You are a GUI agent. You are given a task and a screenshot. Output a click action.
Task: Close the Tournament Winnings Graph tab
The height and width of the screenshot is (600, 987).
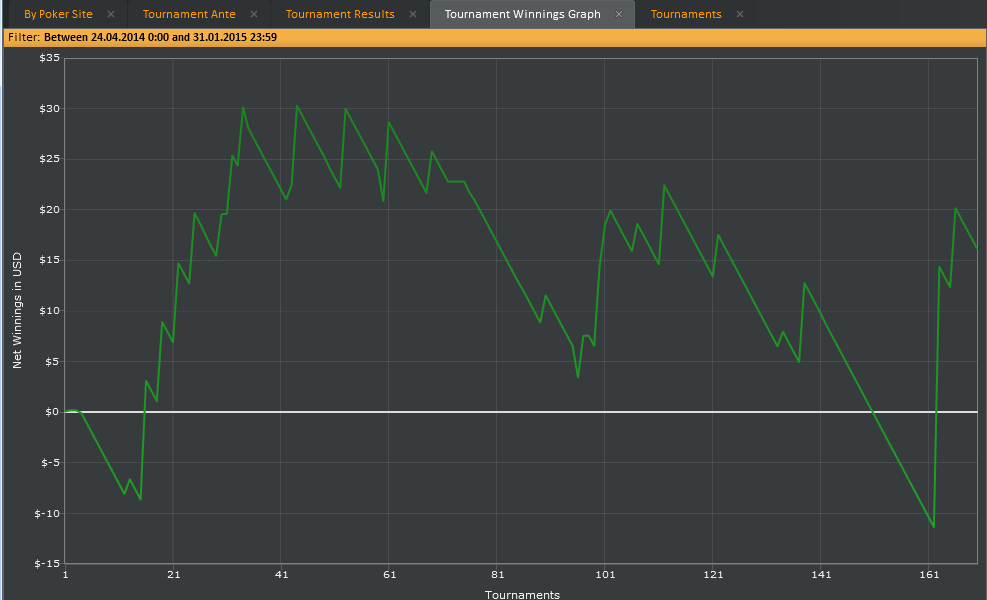click(x=619, y=14)
